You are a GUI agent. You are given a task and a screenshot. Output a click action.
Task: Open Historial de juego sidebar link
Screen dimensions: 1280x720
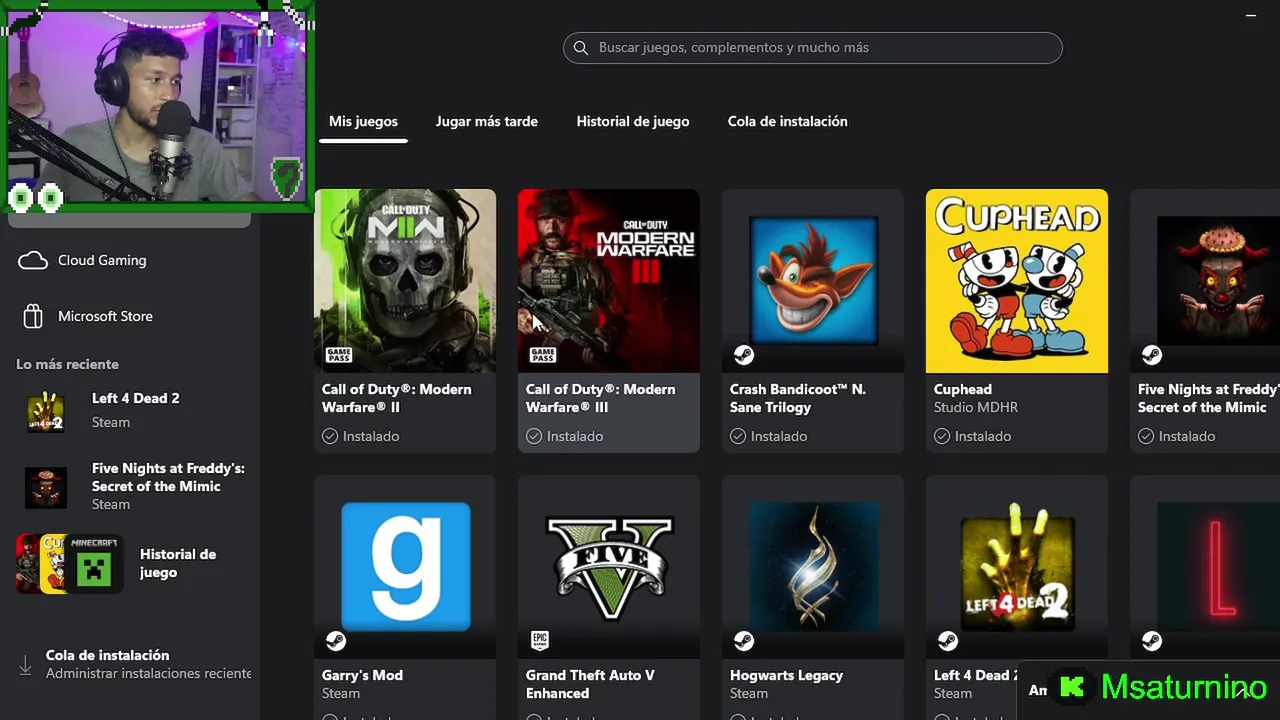[130, 563]
